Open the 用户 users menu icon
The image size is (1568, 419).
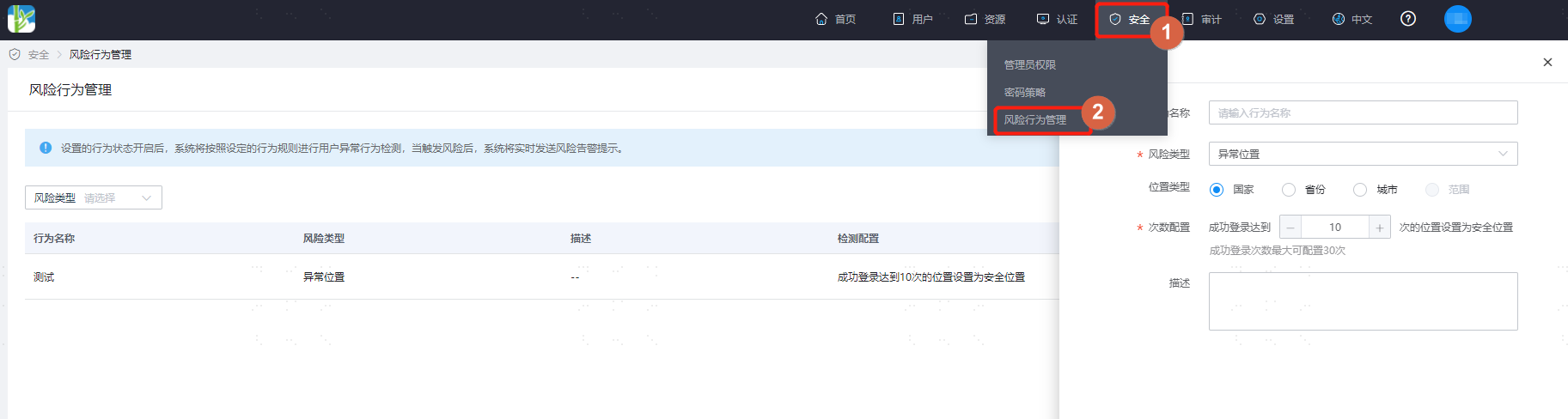coord(899,19)
